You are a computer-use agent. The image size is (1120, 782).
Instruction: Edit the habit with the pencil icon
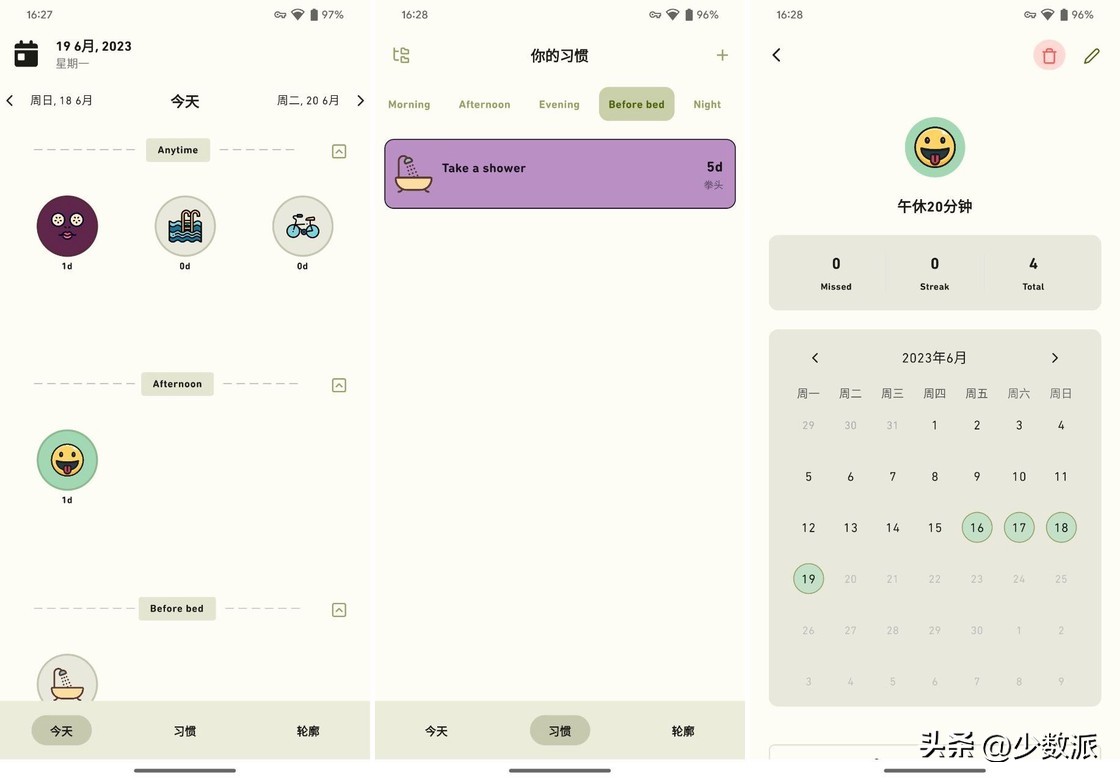1092,55
